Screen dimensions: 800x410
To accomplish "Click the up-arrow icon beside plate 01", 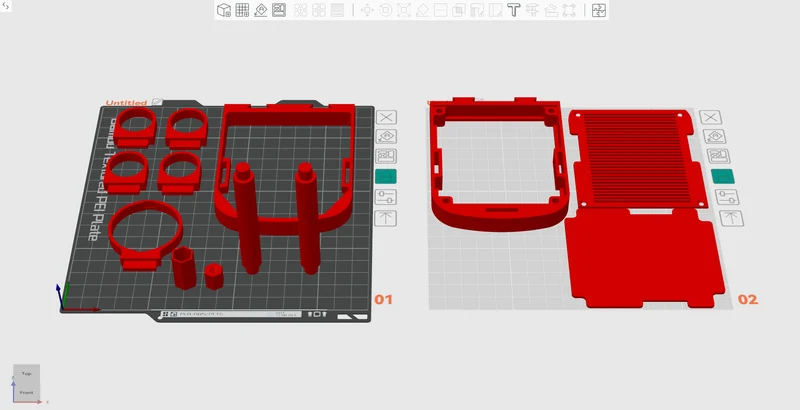I will (x=385, y=218).
